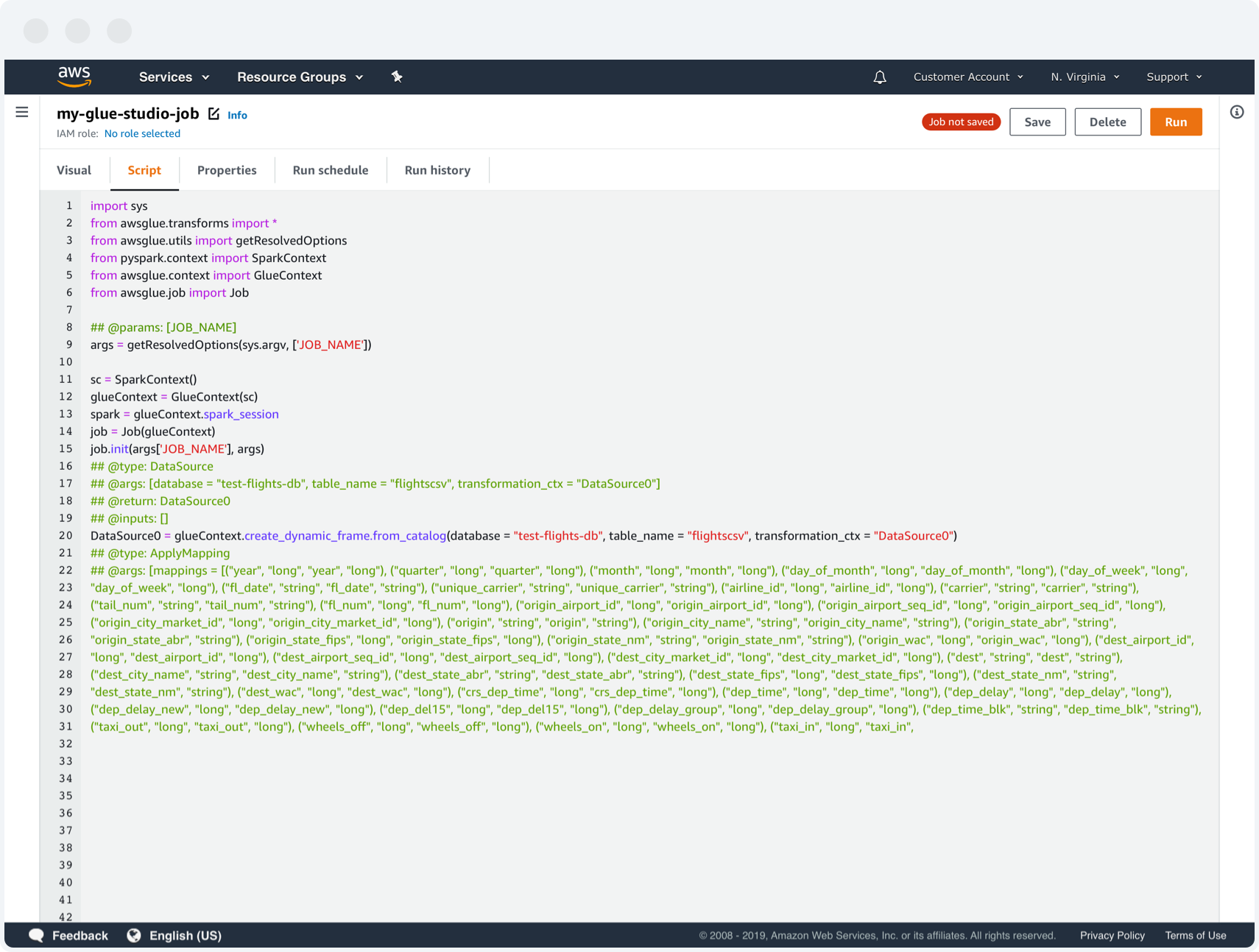This screenshot has width=1259, height=952.
Task: Run the Glue job
Action: click(x=1176, y=122)
